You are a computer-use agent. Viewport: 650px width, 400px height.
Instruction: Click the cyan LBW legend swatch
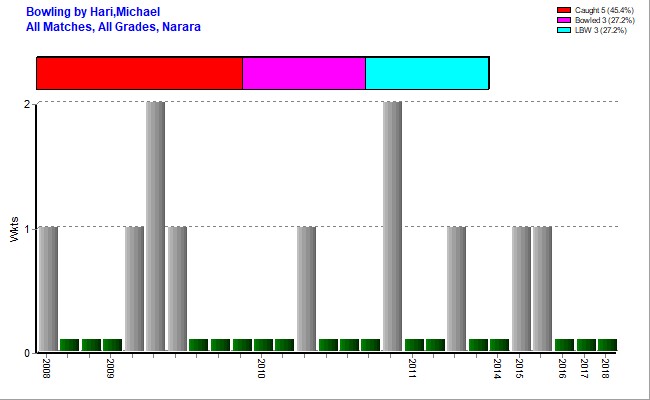[x=564, y=30]
